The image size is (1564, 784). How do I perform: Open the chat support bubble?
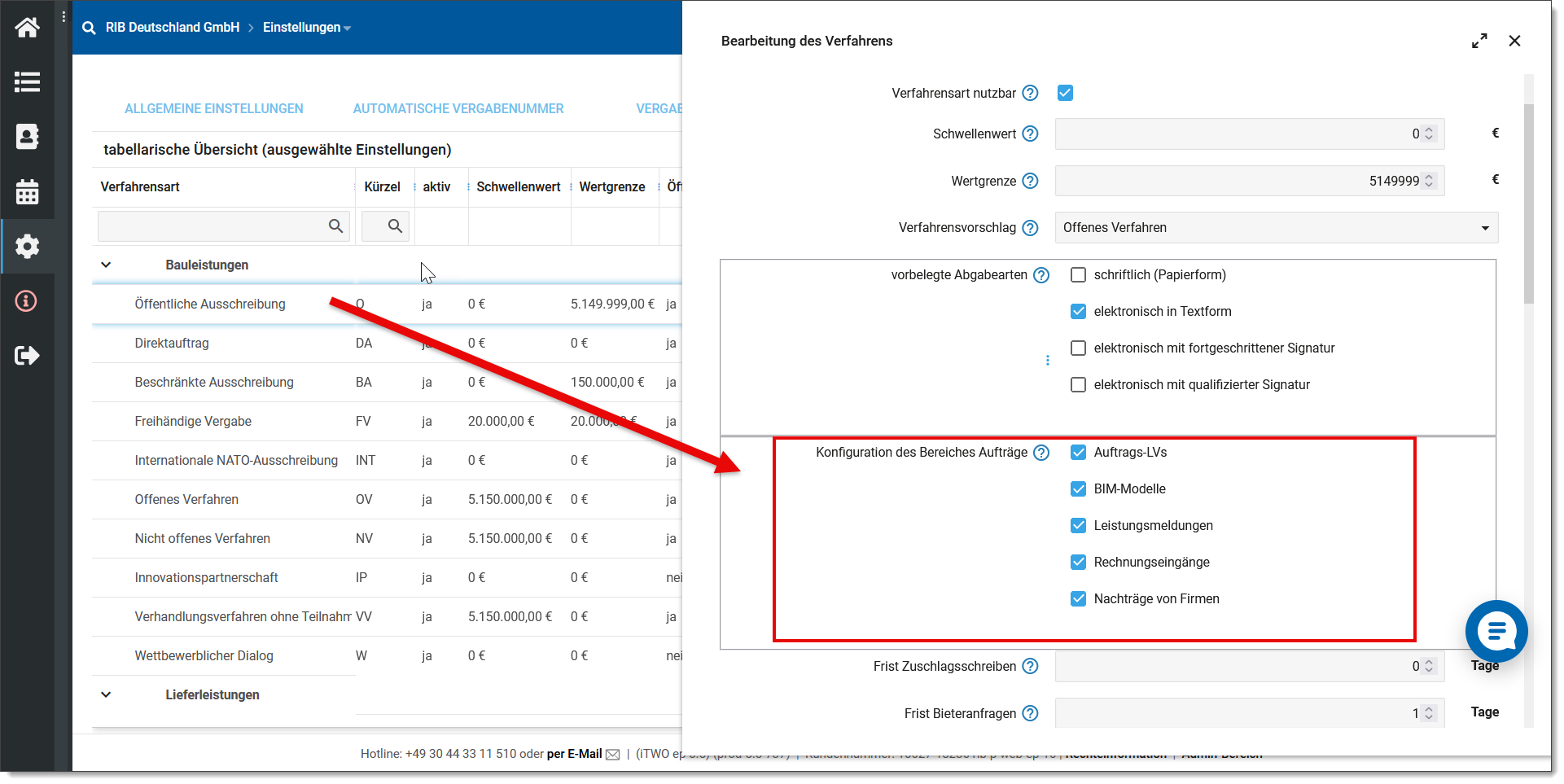1496,631
